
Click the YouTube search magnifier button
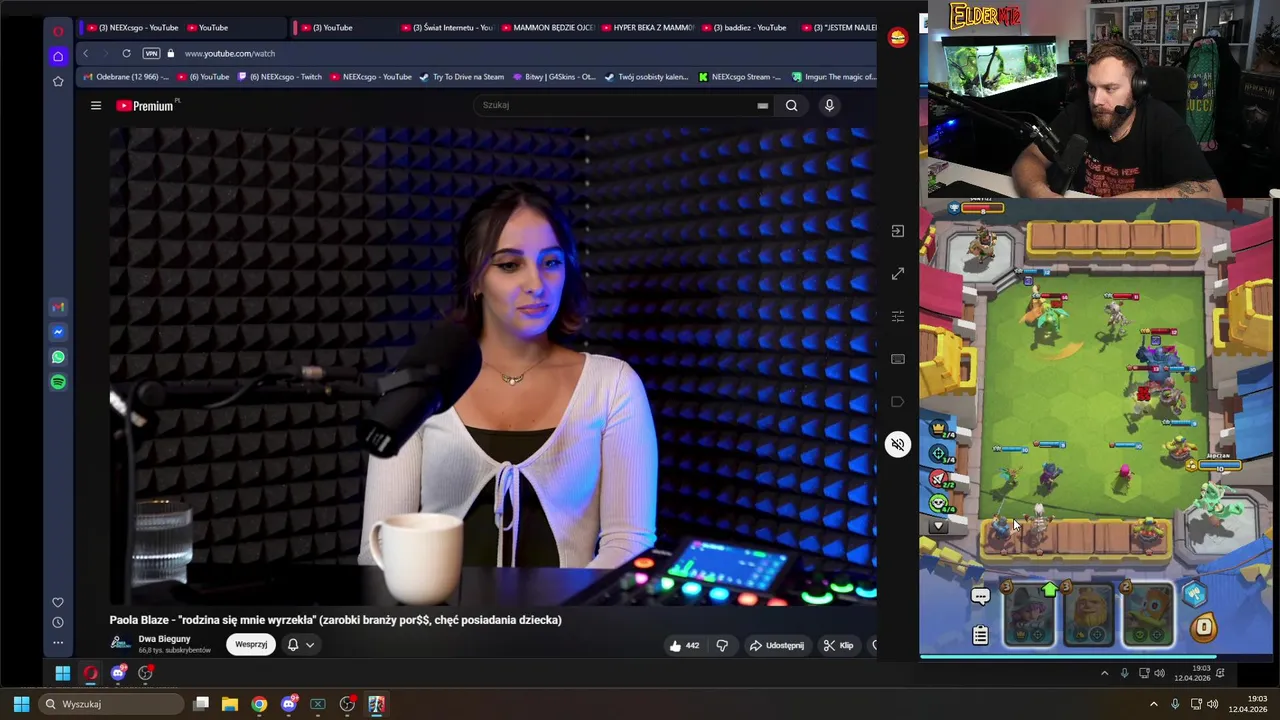(791, 105)
